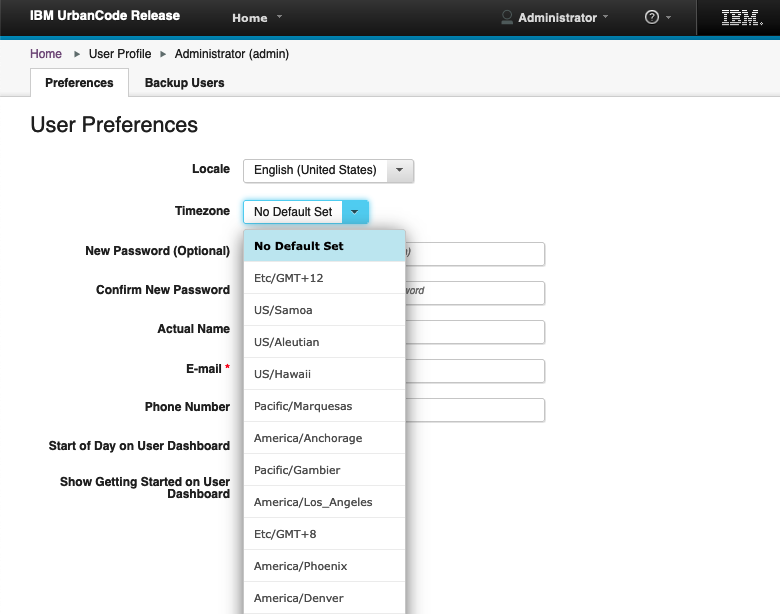Click the New Password input field
Viewport: 780px width, 614px height.
coord(475,254)
